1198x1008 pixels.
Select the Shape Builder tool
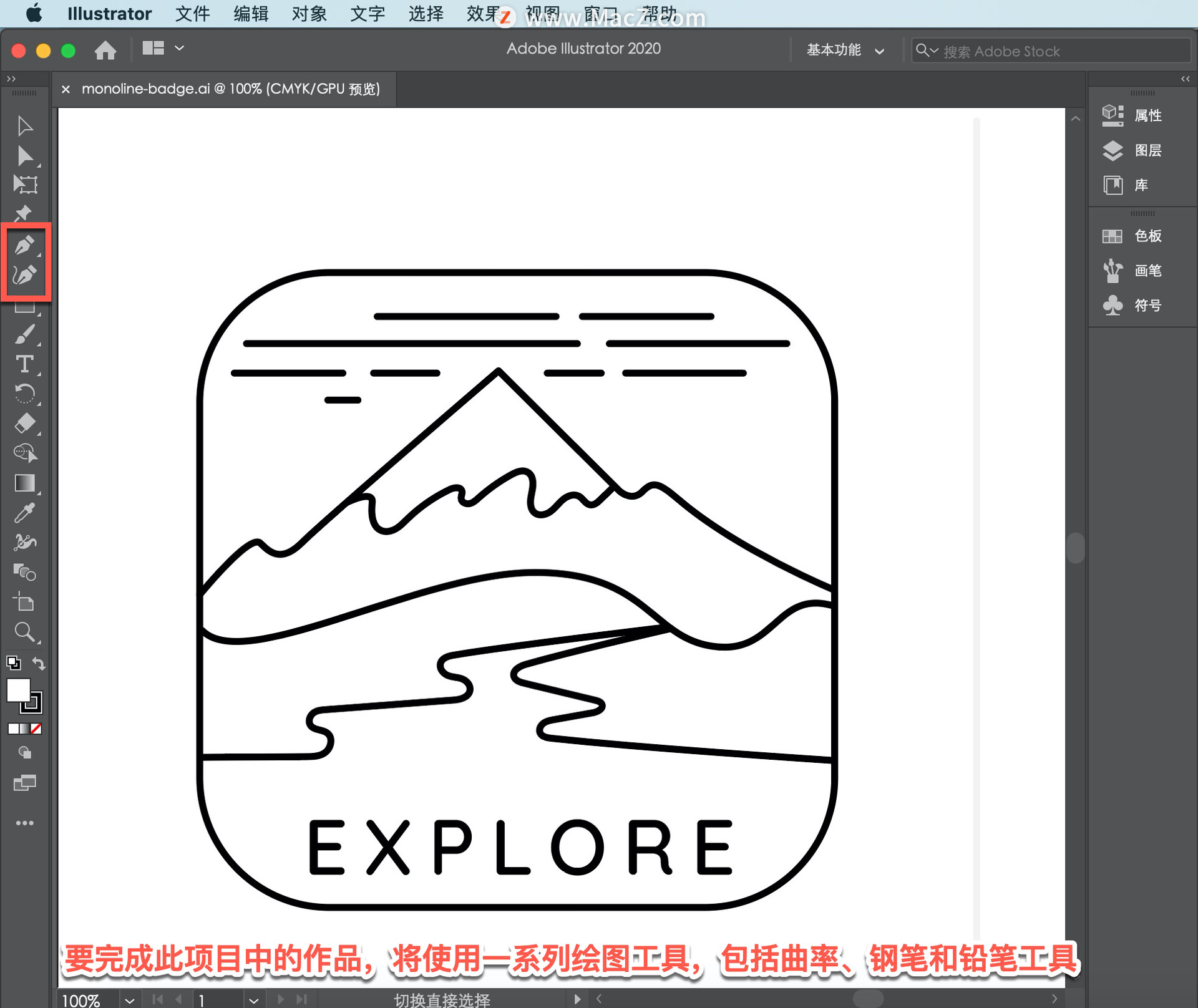click(x=25, y=453)
